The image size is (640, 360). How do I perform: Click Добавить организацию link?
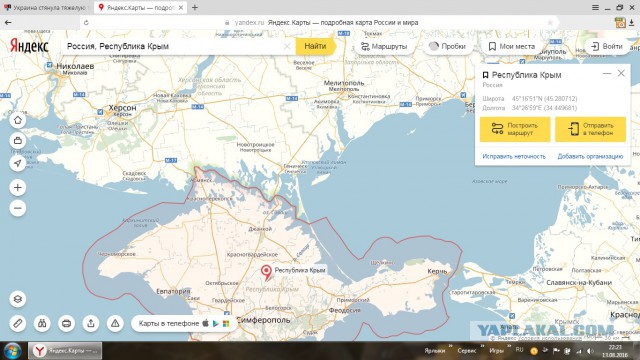click(x=590, y=156)
